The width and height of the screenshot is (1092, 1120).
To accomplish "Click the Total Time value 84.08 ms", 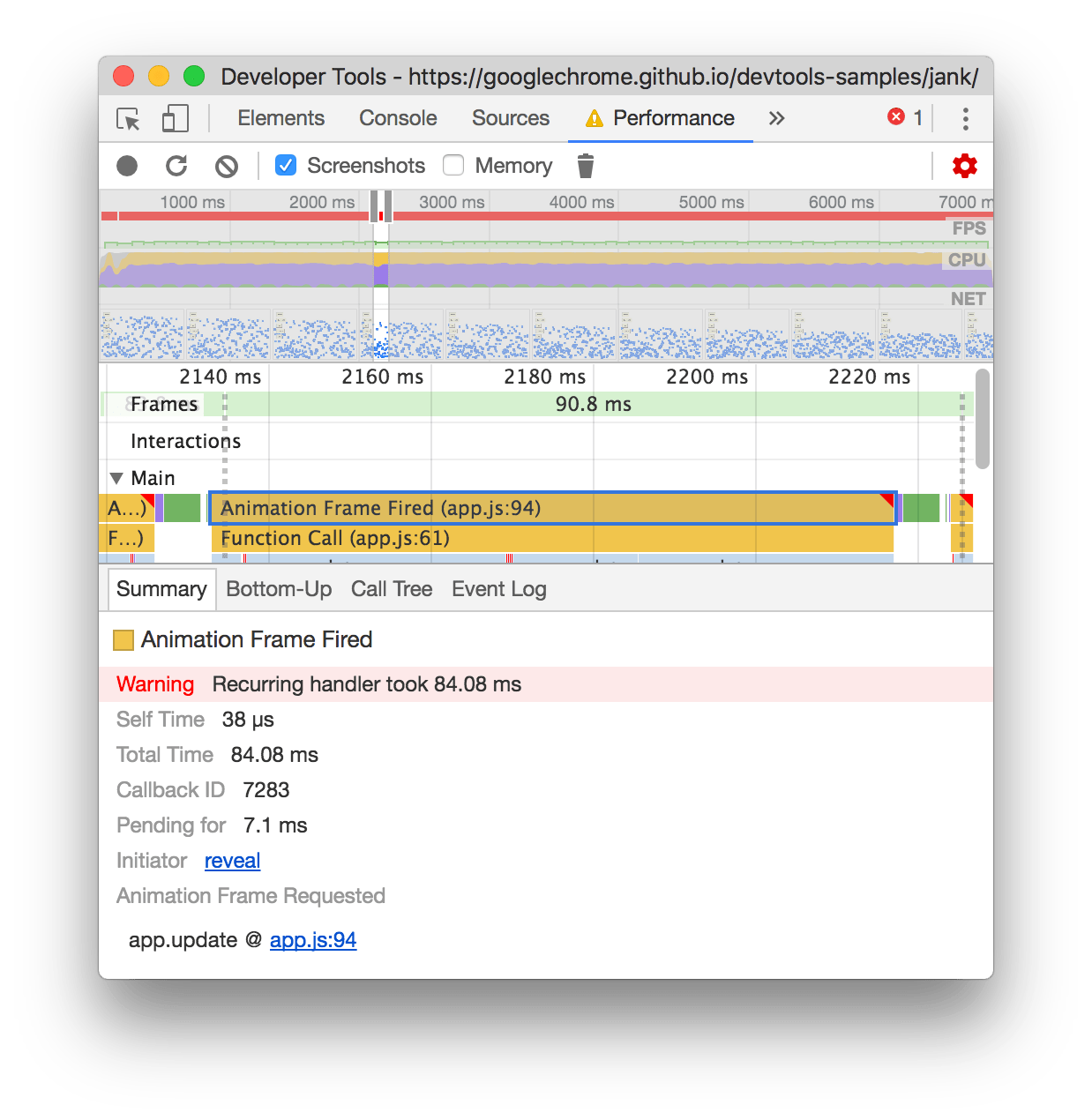I will tap(274, 755).
